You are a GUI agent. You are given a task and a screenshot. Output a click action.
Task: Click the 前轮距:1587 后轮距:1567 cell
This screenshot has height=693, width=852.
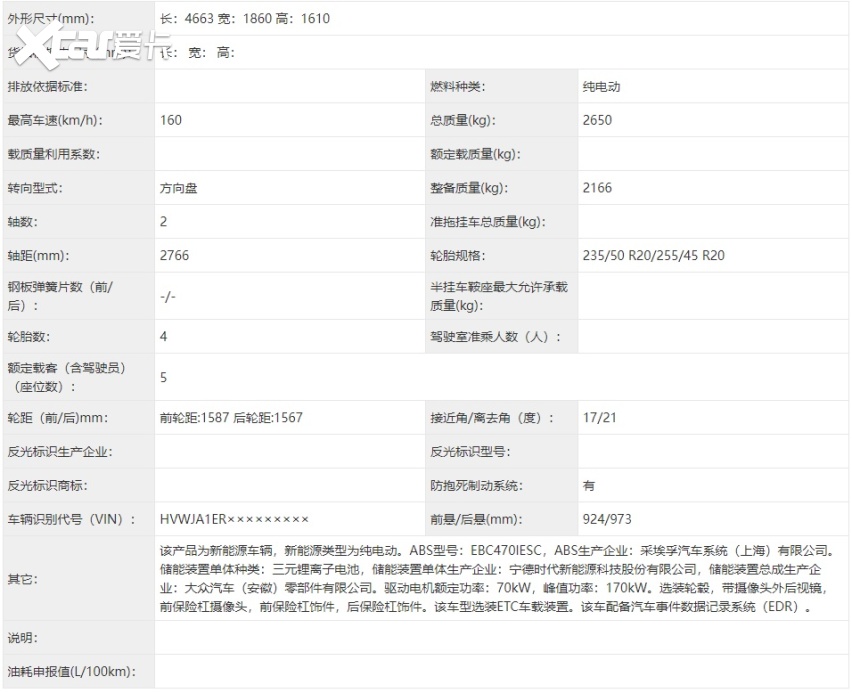pos(231,418)
